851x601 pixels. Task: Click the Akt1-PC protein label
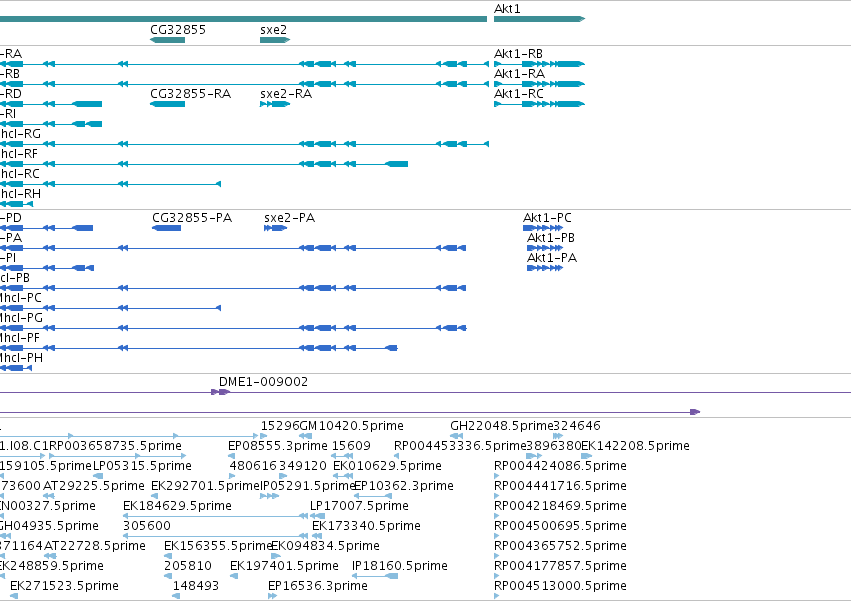547,218
